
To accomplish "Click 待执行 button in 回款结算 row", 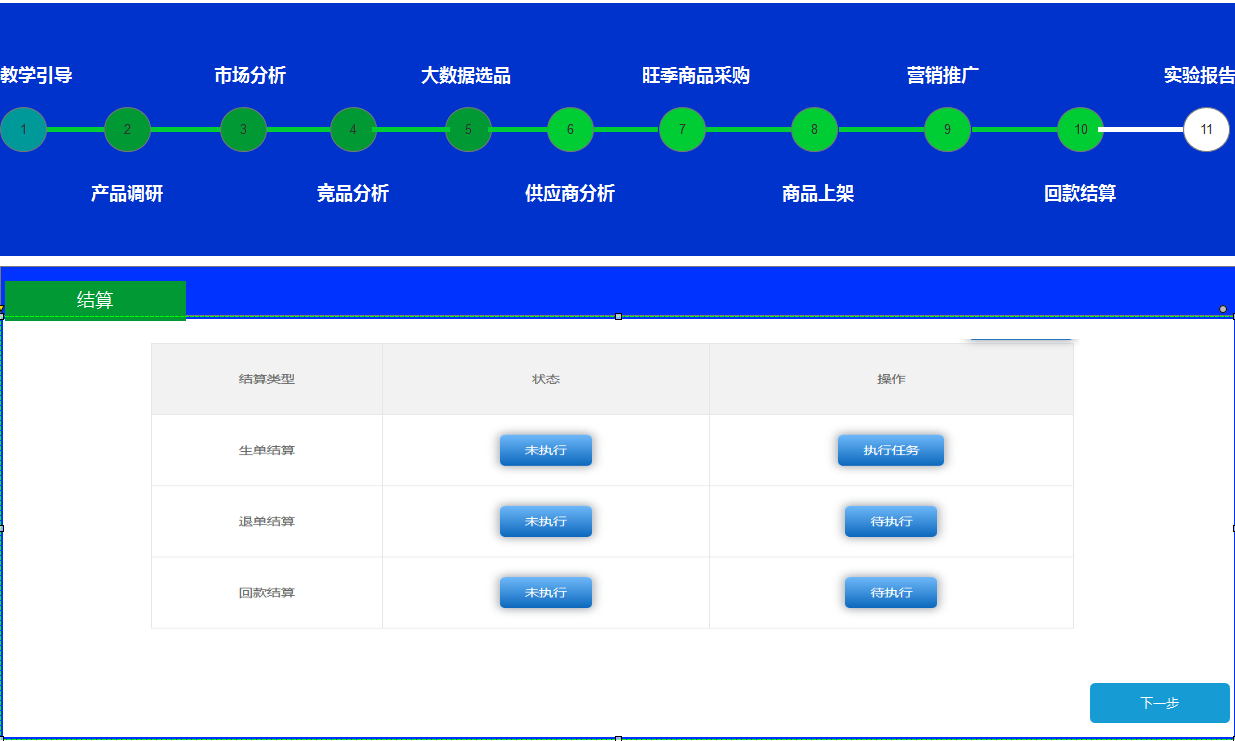I will click(890, 592).
